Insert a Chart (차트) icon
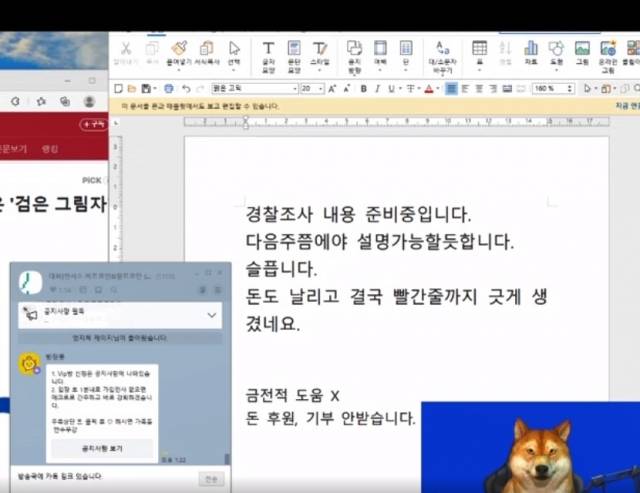Viewport: 640px width, 493px height. 531,48
